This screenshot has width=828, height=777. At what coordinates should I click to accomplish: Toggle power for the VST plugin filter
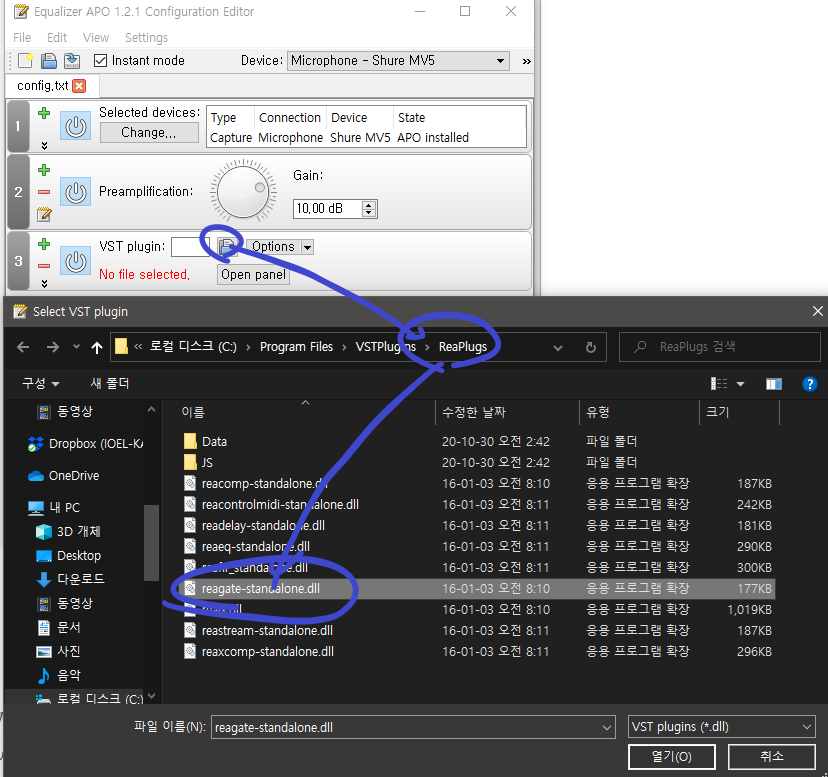tap(76, 261)
